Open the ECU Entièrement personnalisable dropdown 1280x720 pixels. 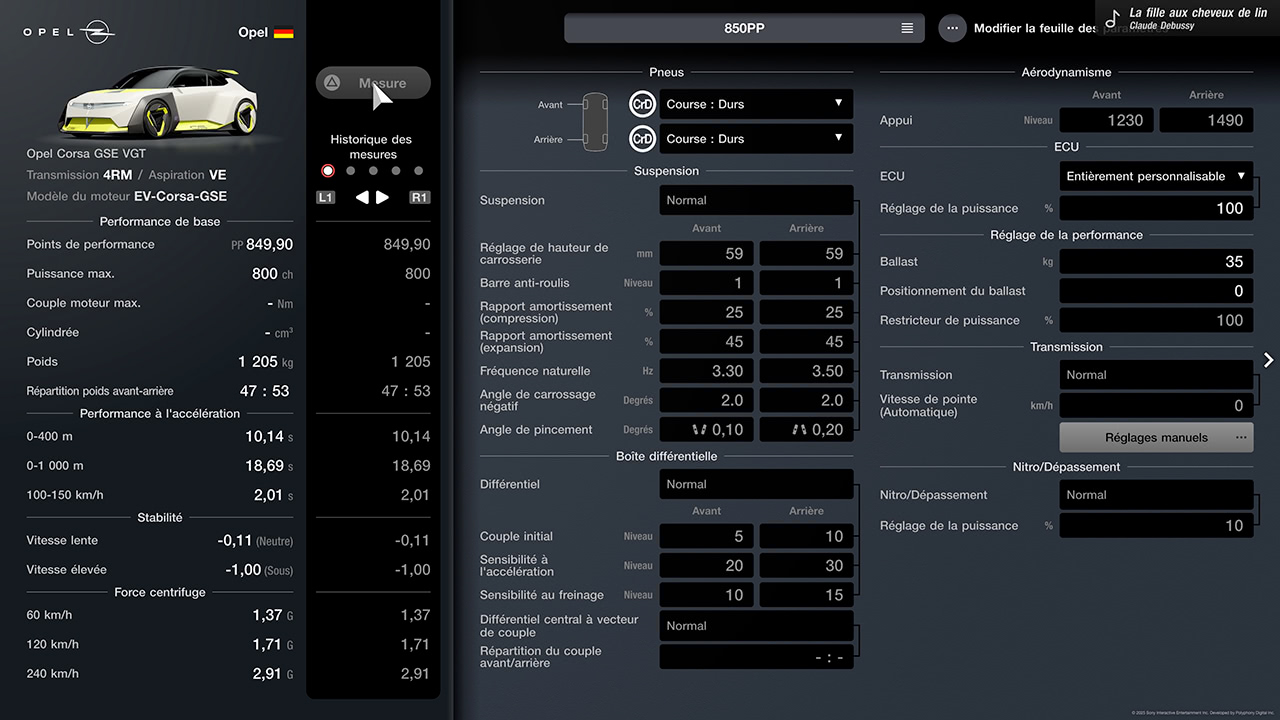click(1155, 176)
